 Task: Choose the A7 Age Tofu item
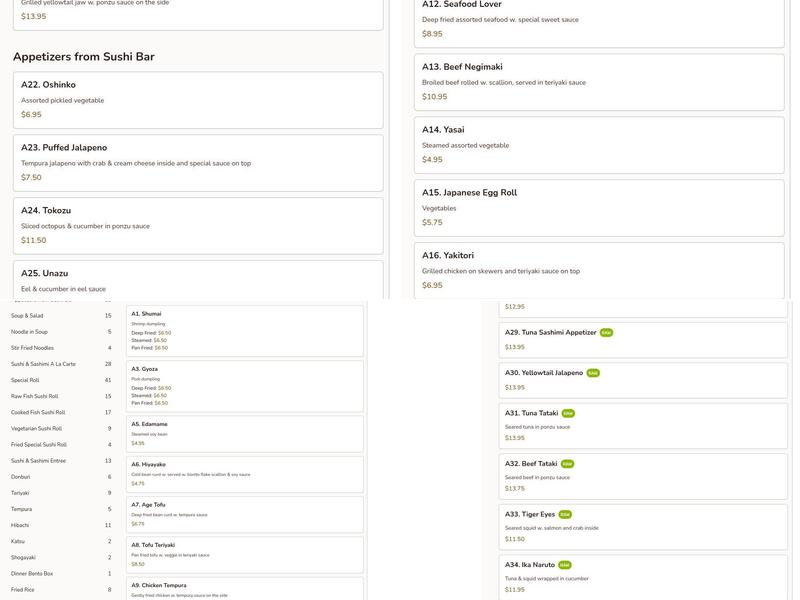(x=244, y=514)
